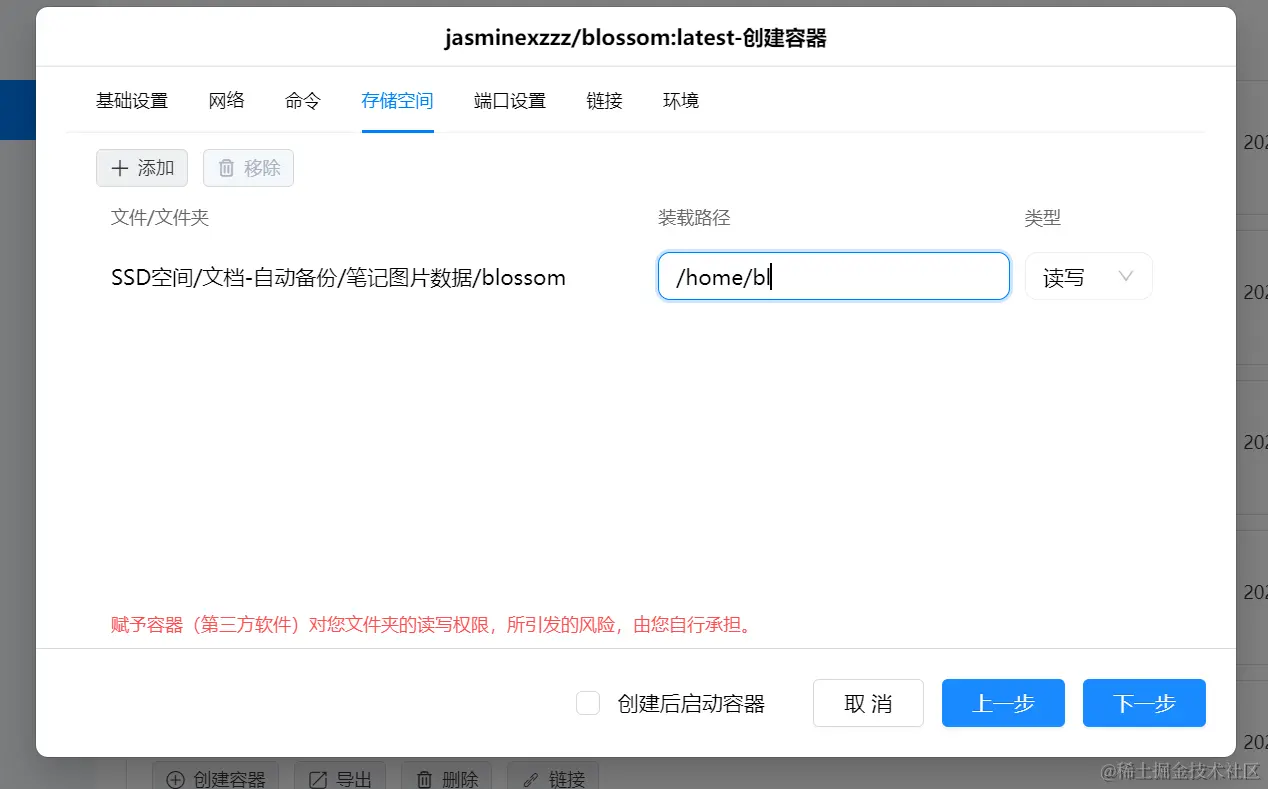Click the 导出 export icon
Image resolution: width=1268 pixels, height=789 pixels.
click(317, 778)
